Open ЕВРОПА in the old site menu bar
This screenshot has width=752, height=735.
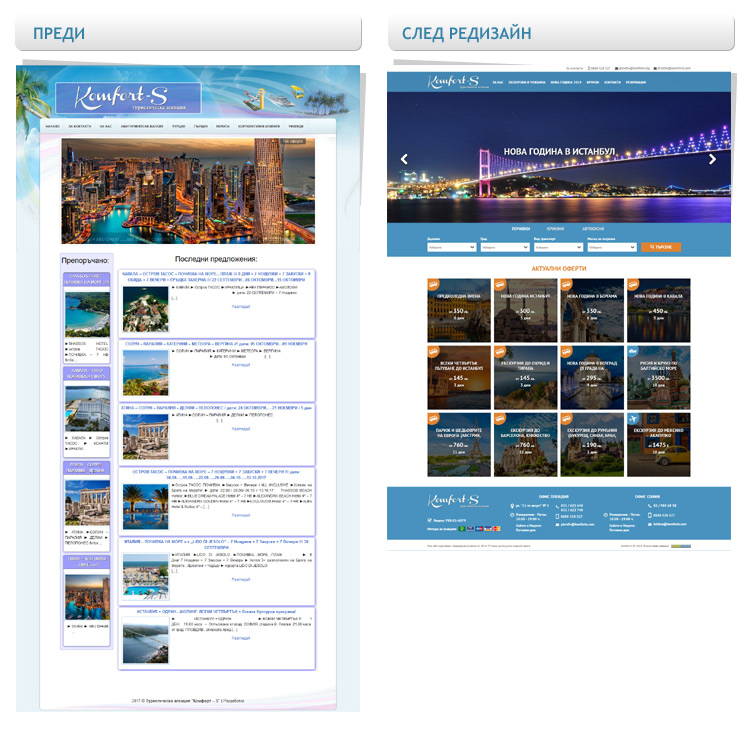click(x=223, y=126)
